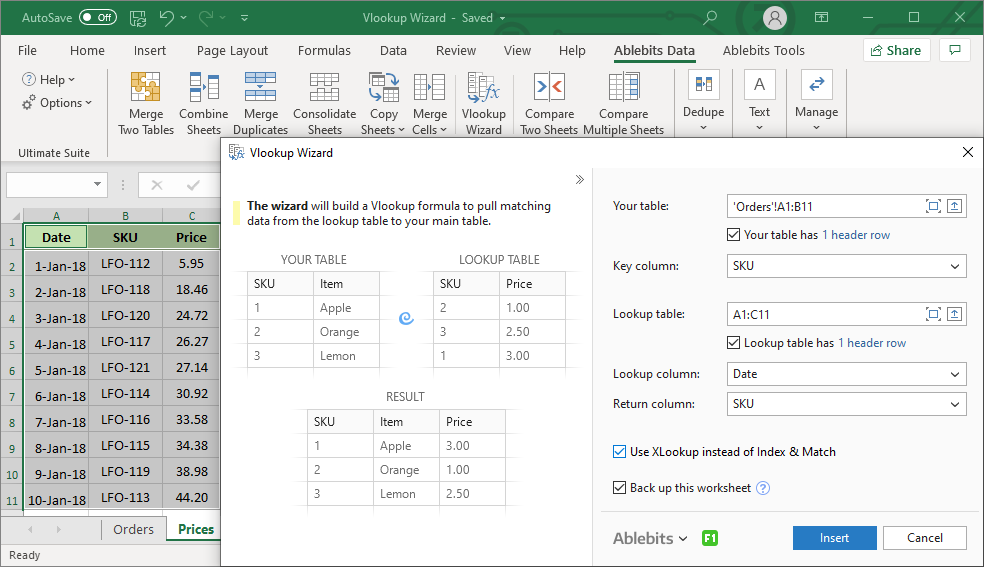
Task: Expand the Dedupe dropdown
Action: pyautogui.click(x=703, y=128)
